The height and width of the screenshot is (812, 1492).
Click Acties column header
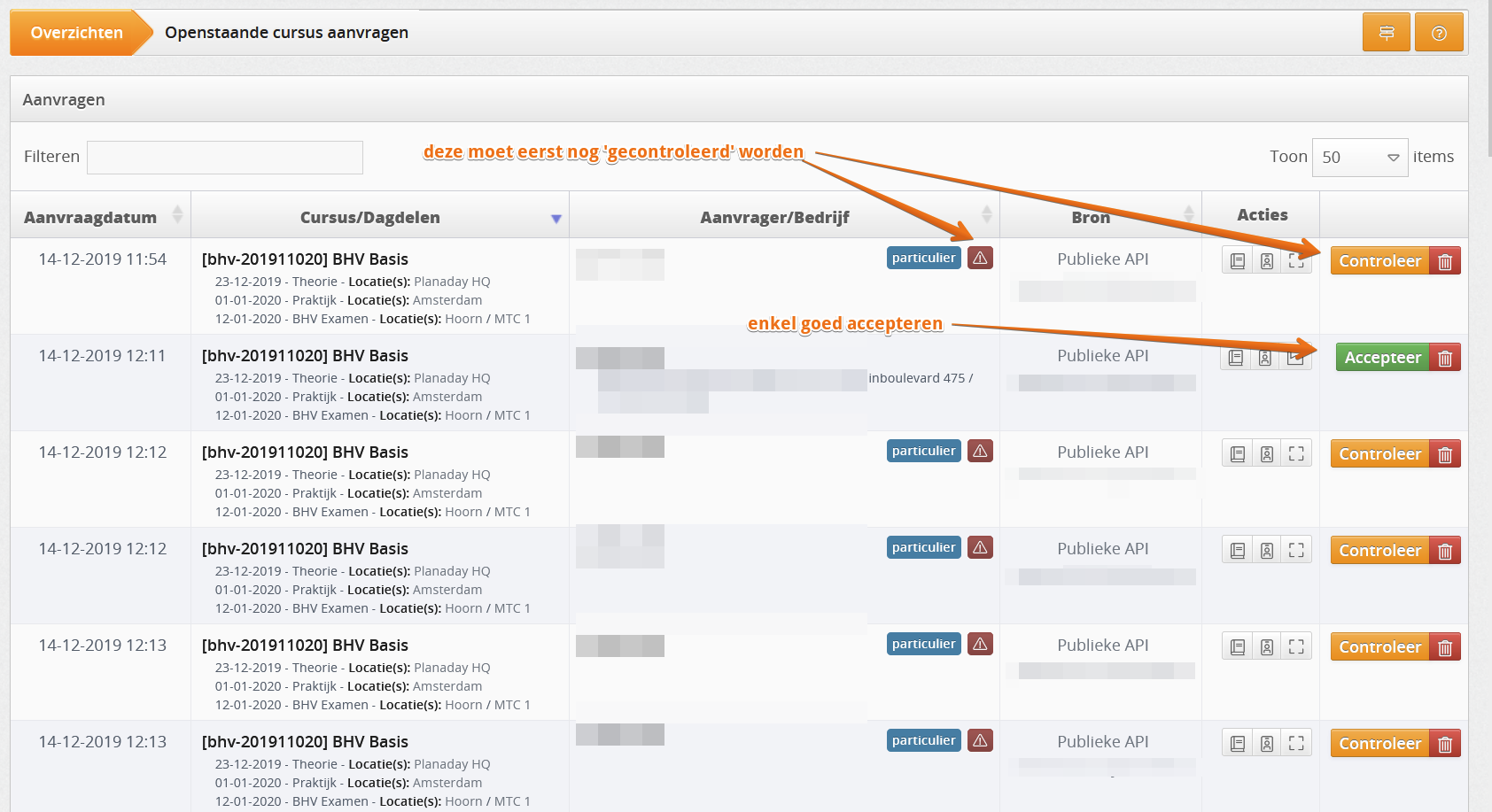(1263, 214)
